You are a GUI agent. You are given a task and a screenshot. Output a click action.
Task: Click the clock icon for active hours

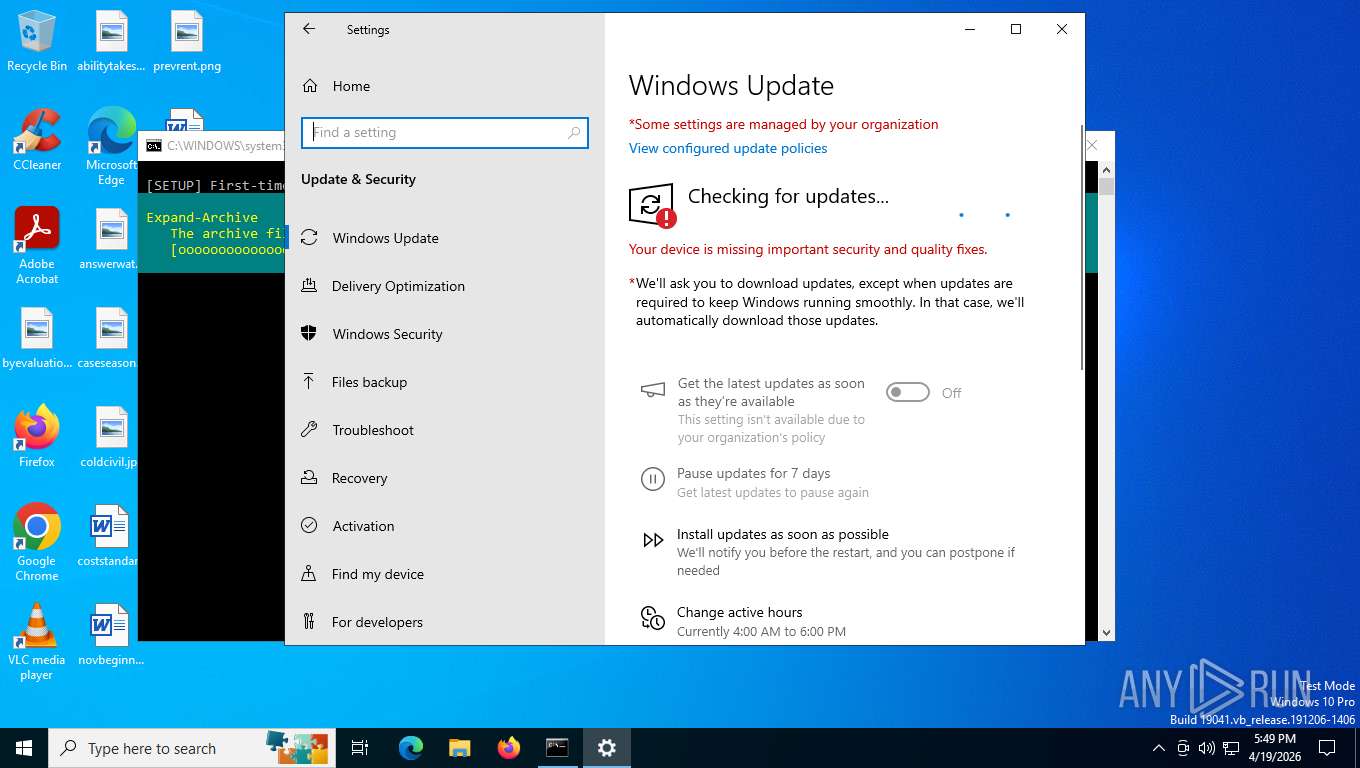[x=653, y=619]
